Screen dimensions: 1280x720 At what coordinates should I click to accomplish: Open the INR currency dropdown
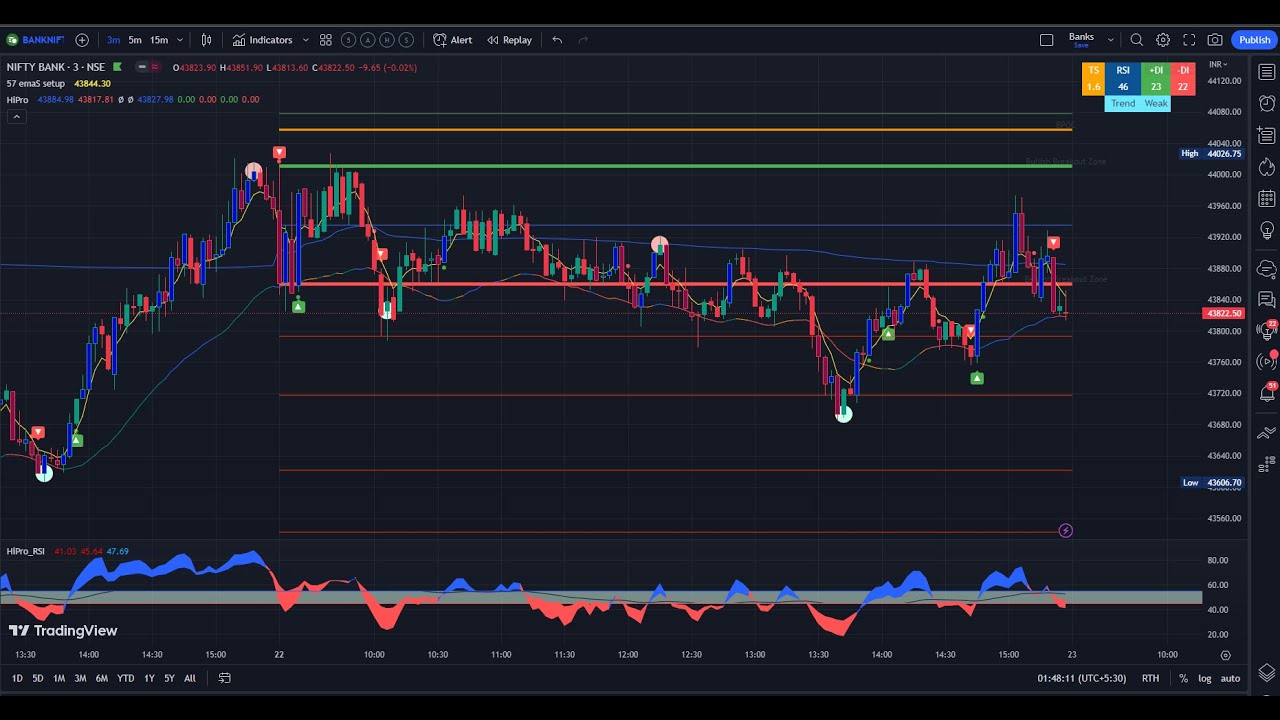point(1218,64)
